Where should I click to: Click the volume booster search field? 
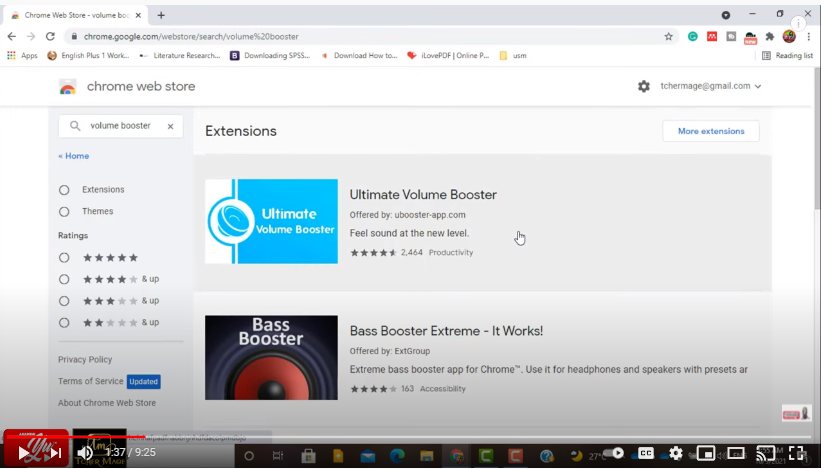coord(120,126)
